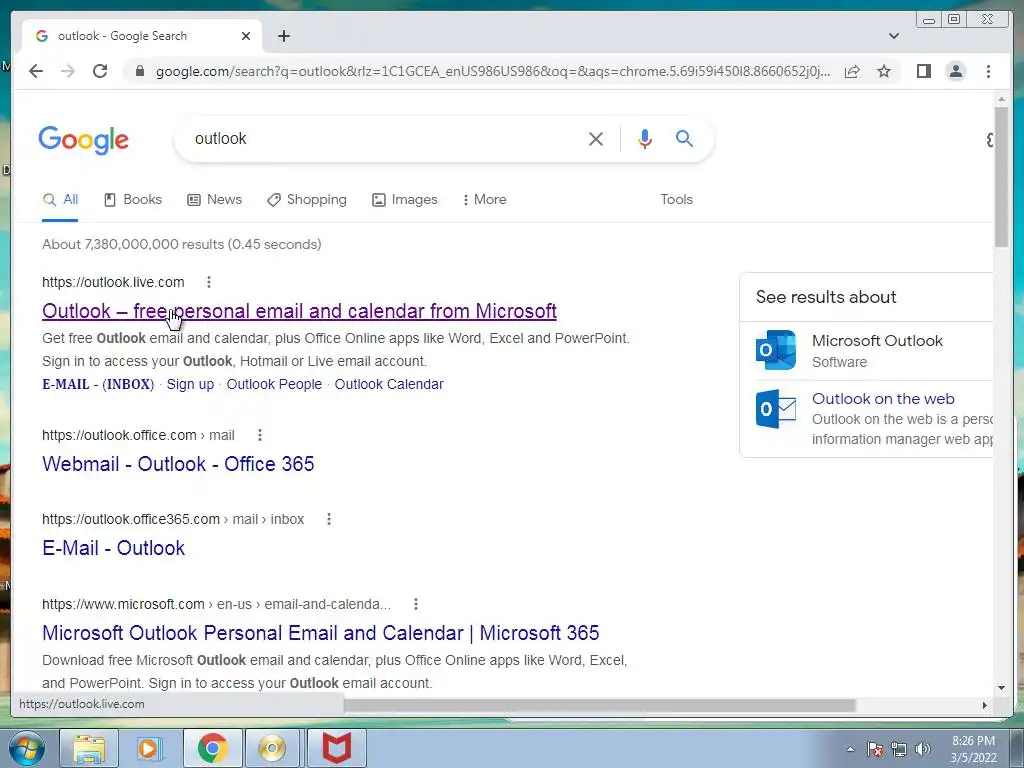
Task: Open Webmail - Outlook - Office 365 result
Action: tap(178, 464)
